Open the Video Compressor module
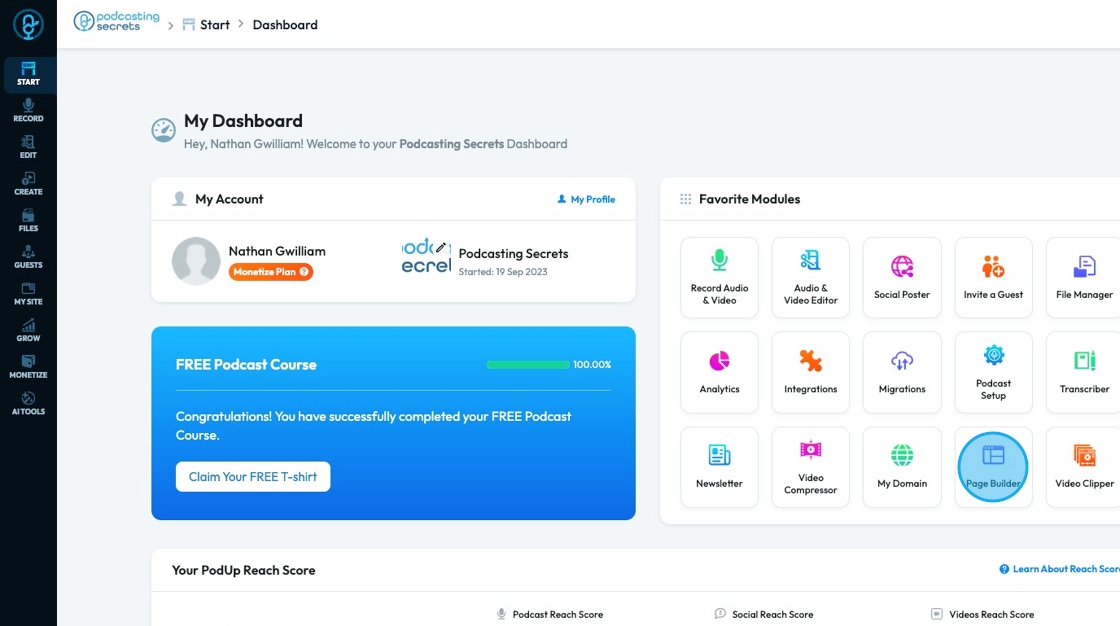 click(x=811, y=467)
